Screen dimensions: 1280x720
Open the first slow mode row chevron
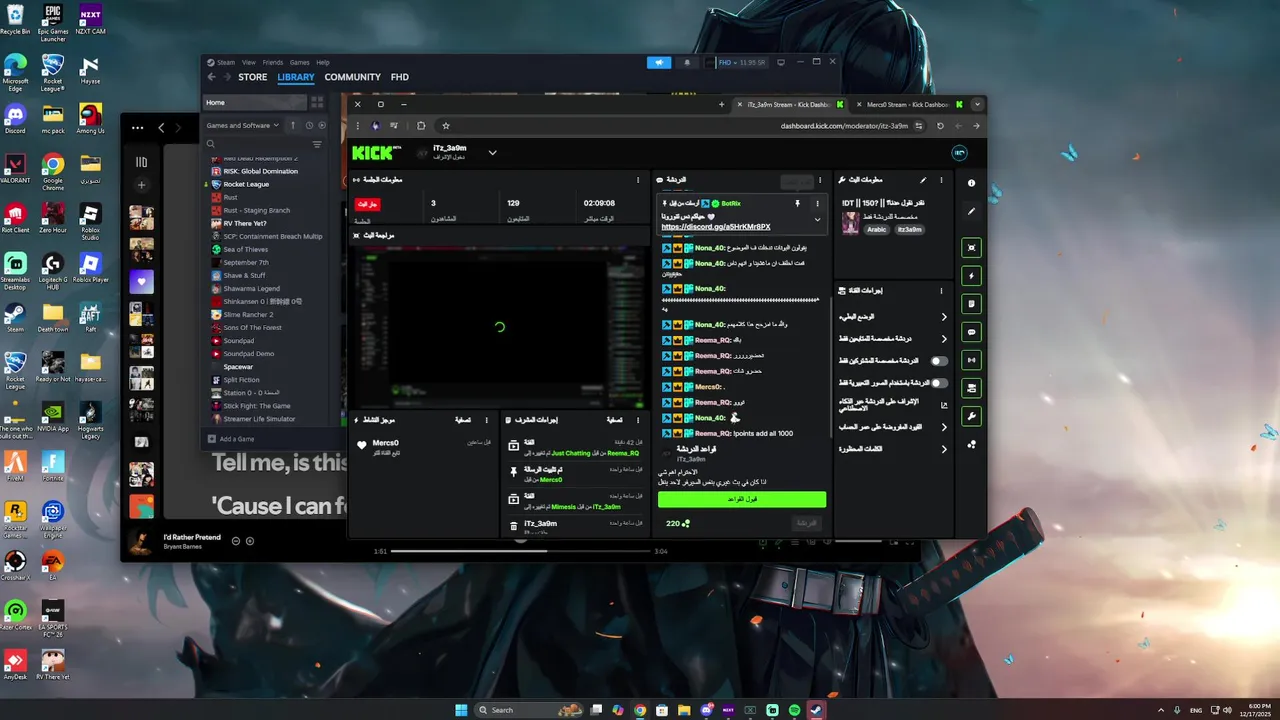pyautogui.click(x=944, y=317)
